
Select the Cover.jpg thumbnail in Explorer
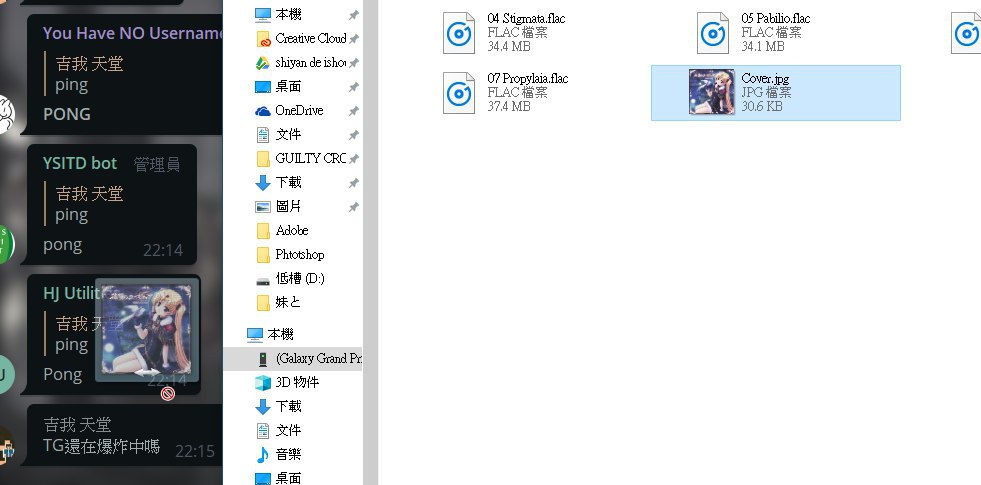coord(711,92)
